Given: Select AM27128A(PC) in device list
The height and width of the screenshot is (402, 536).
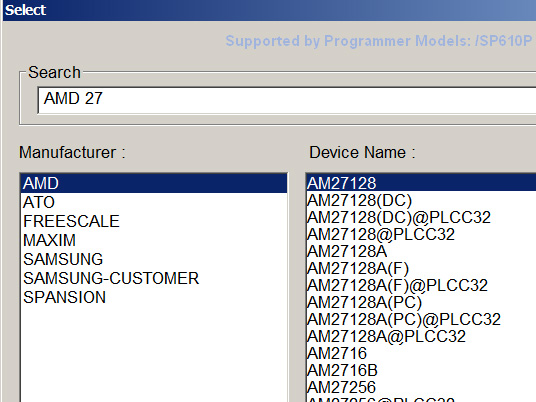Looking at the screenshot, I should point(421,302).
